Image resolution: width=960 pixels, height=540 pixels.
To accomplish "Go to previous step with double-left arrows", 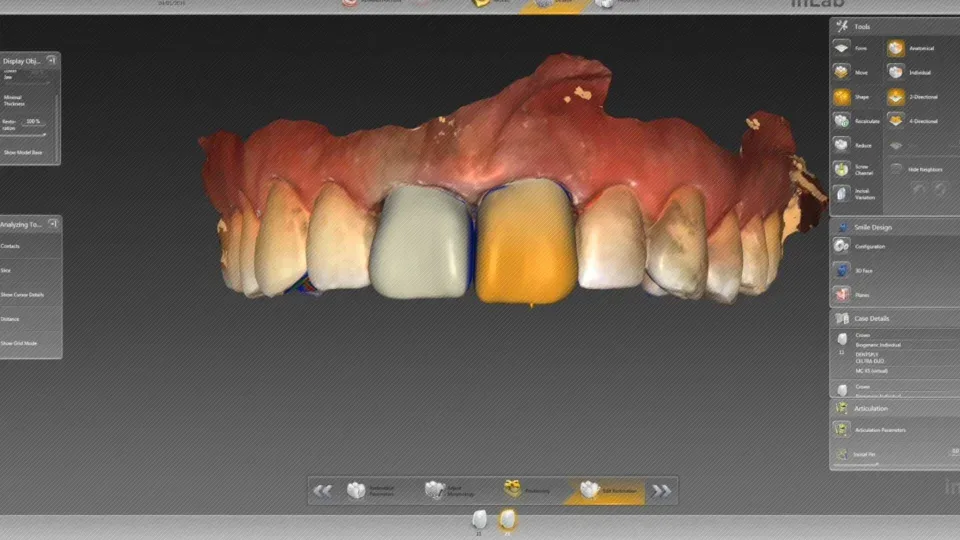I will 323,491.
